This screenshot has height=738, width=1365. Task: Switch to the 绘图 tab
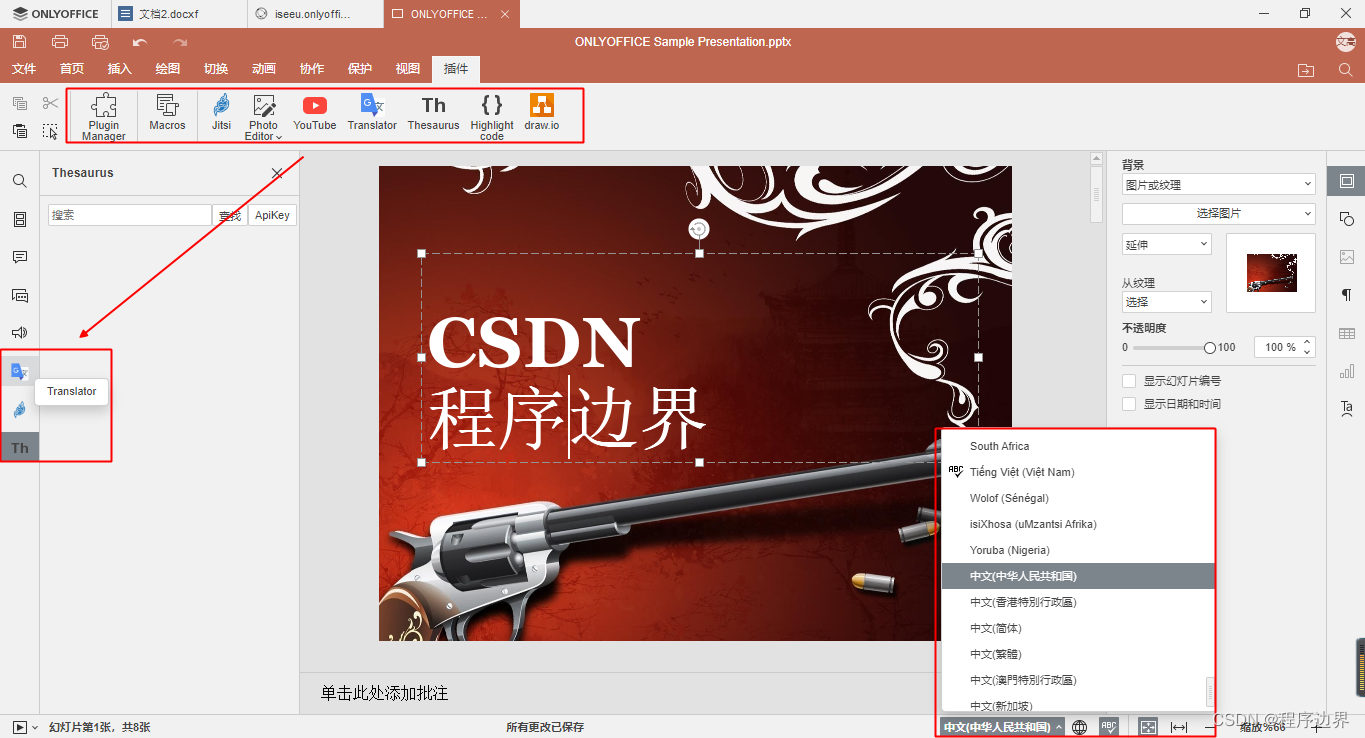click(168, 69)
